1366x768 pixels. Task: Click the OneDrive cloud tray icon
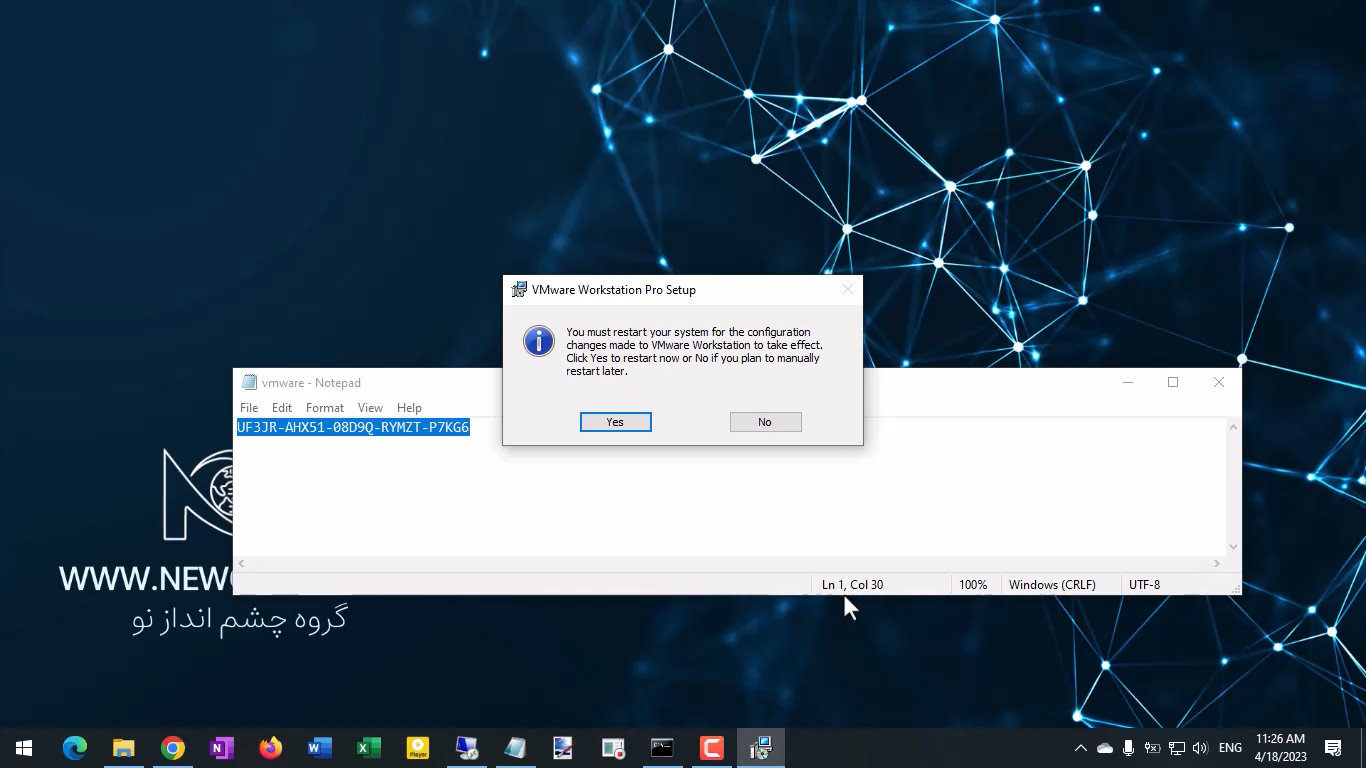pos(1105,748)
